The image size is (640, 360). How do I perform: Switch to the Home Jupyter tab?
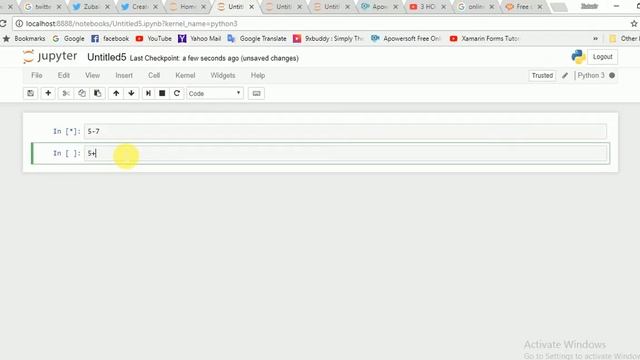tap(187, 7)
